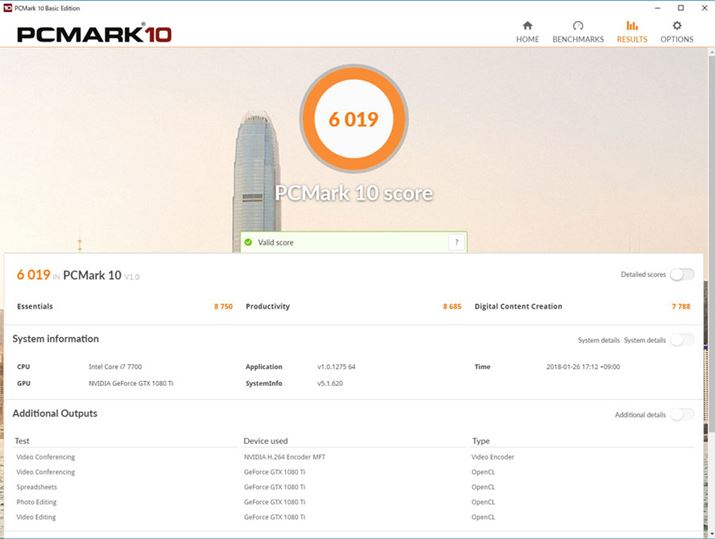
Task: Click the Device used column header
Action: (x=266, y=441)
